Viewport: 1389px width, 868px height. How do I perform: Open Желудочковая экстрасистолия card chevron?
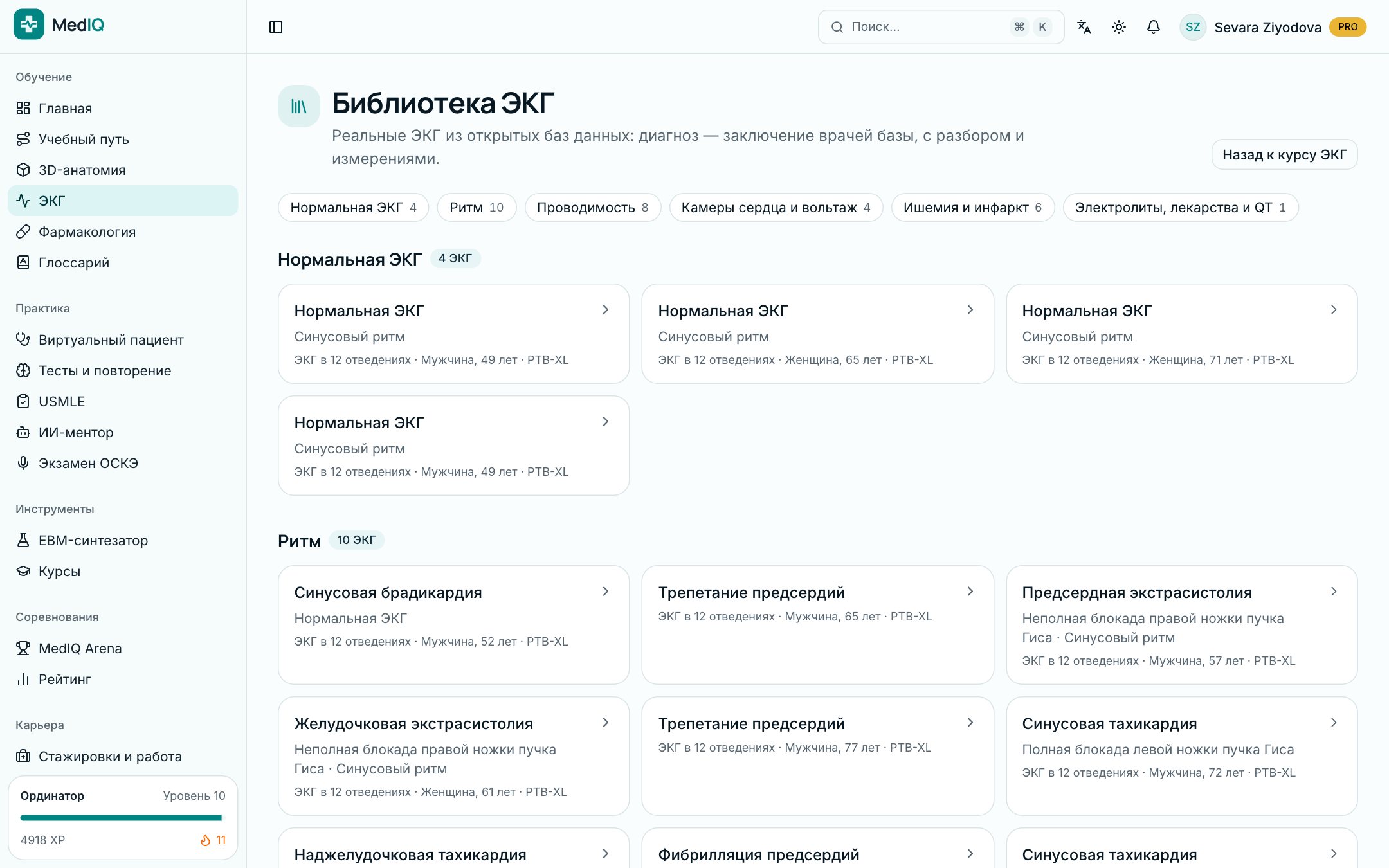pos(605,723)
